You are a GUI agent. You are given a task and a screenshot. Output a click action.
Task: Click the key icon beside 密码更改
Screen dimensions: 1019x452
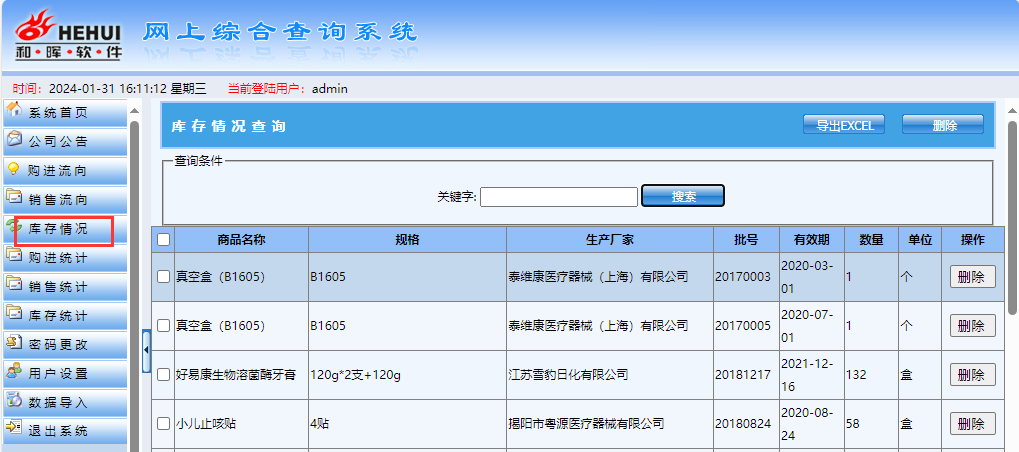point(14,343)
